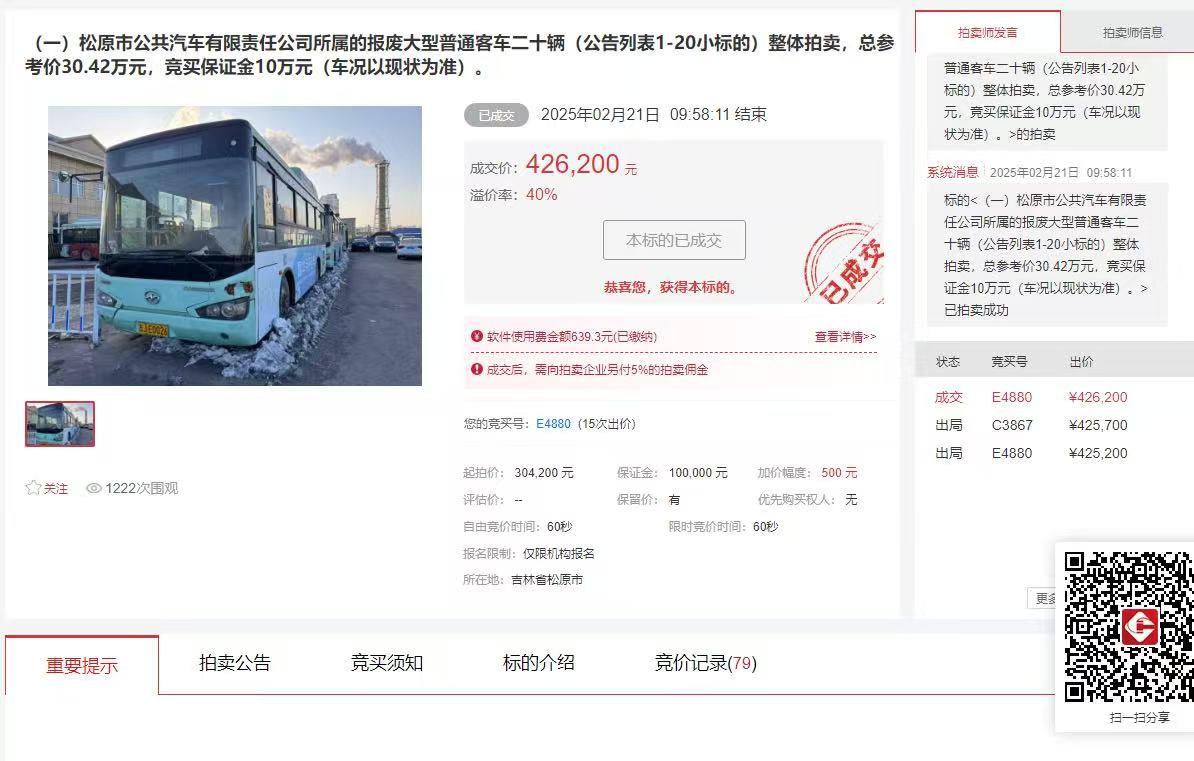Click the gray 已成交 status badge
This screenshot has height=761, width=1194.
496,115
